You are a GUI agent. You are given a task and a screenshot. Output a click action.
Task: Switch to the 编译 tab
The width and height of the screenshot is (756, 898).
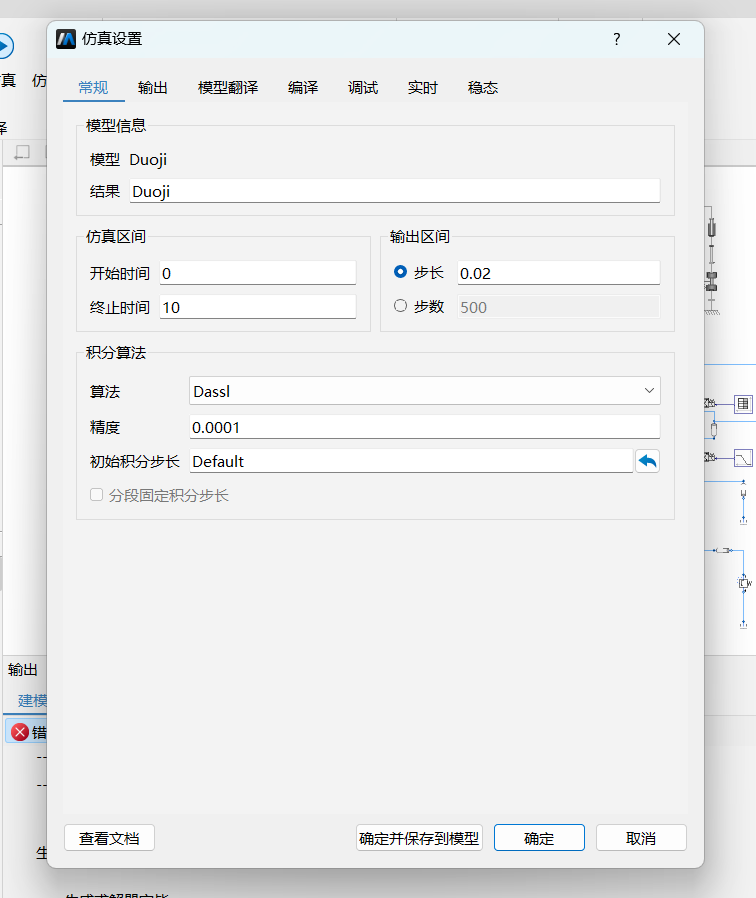tap(303, 88)
